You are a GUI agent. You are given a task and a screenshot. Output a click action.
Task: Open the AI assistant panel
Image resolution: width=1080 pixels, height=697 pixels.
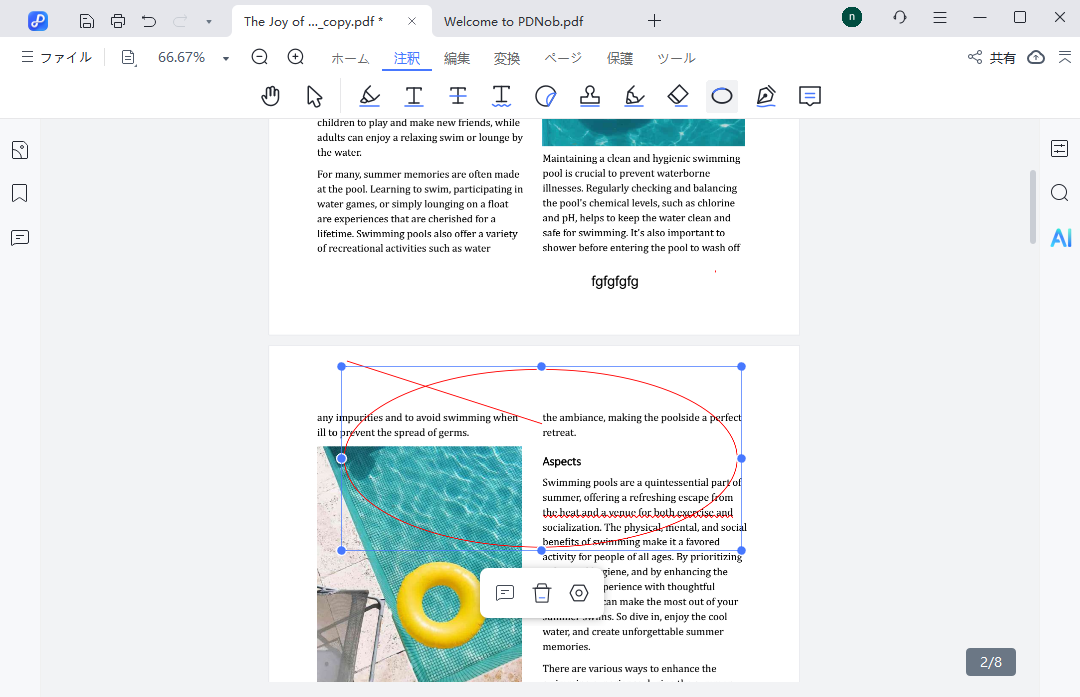[1060, 238]
